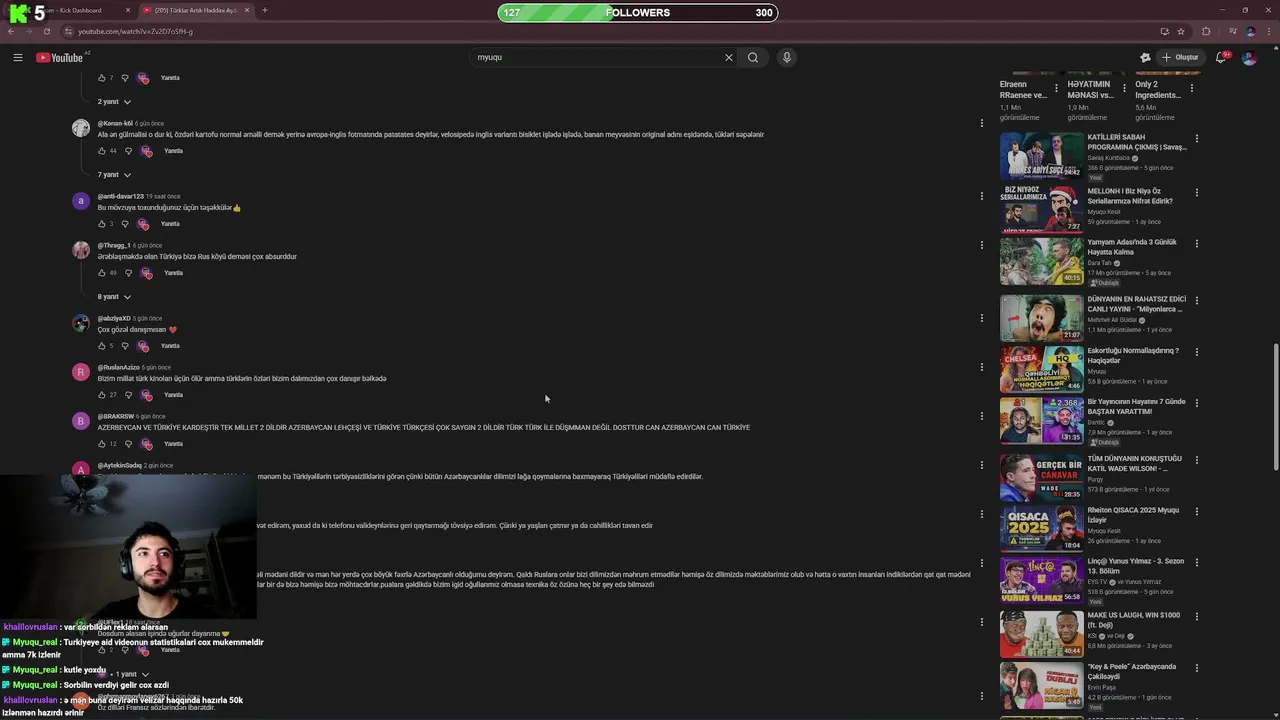Bookmark this page with the star icon
The image size is (1280, 720).
tap(1181, 31)
